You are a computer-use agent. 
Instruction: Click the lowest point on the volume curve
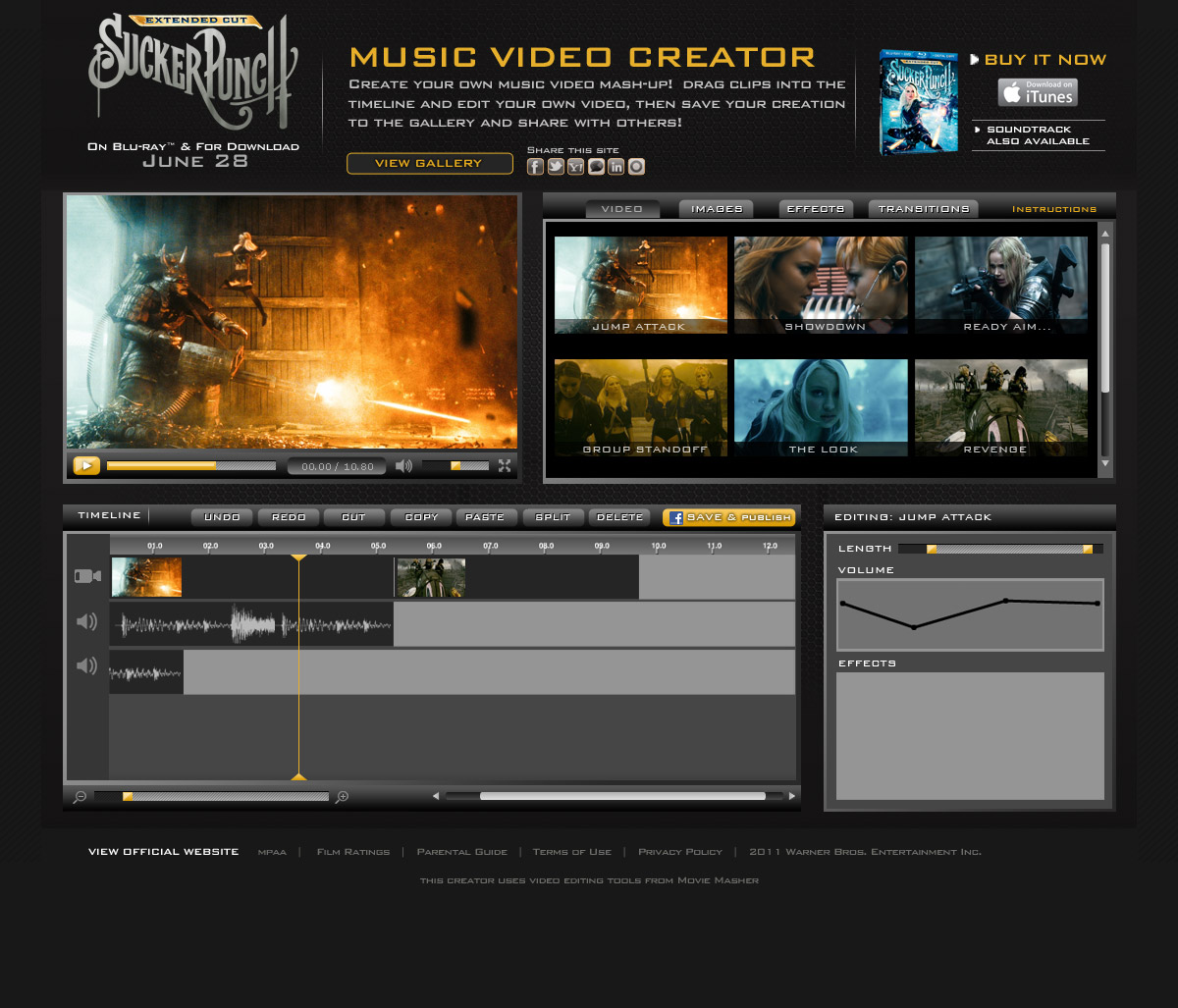[x=914, y=627]
